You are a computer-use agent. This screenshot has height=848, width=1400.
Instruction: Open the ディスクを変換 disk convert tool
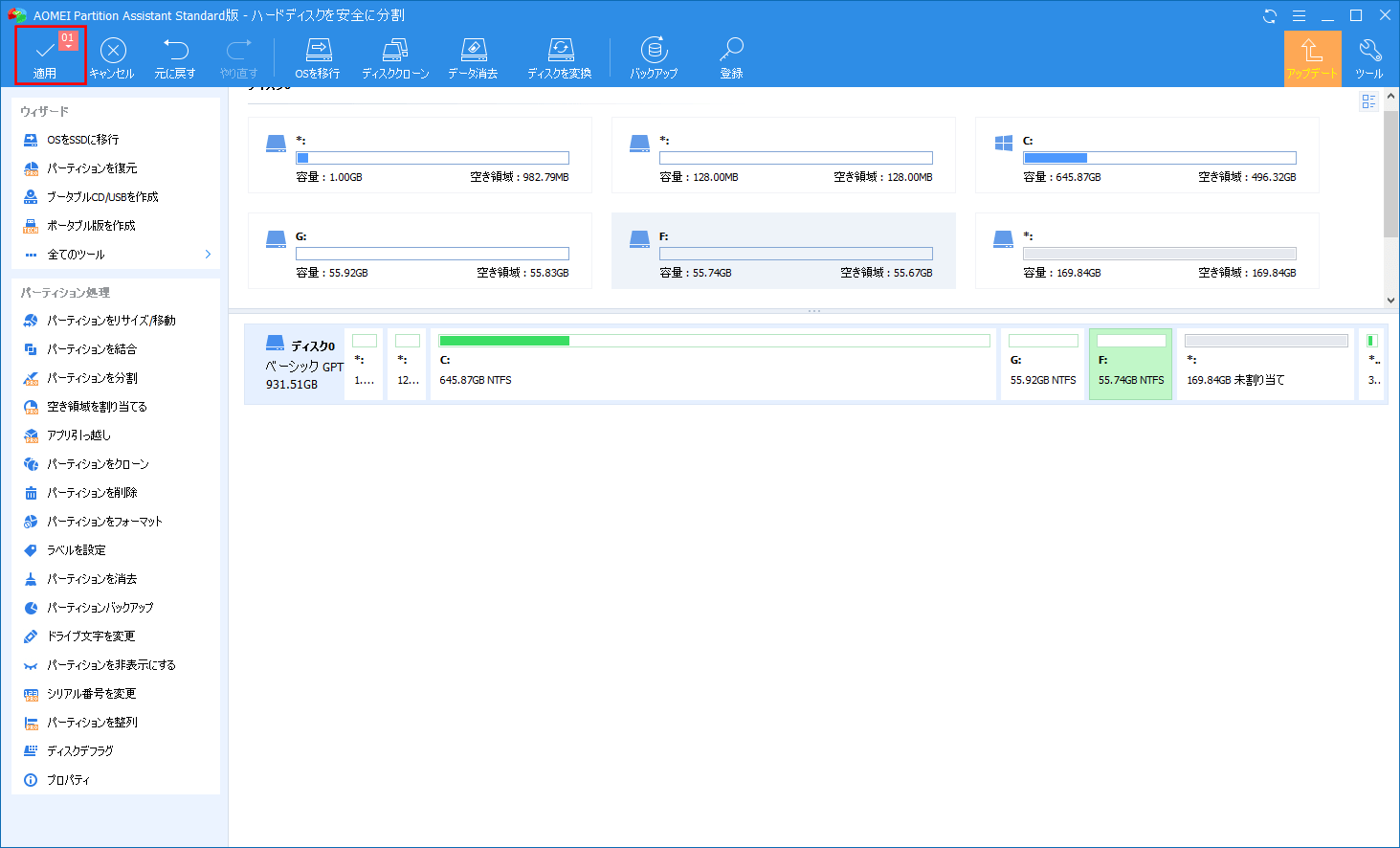(560, 57)
